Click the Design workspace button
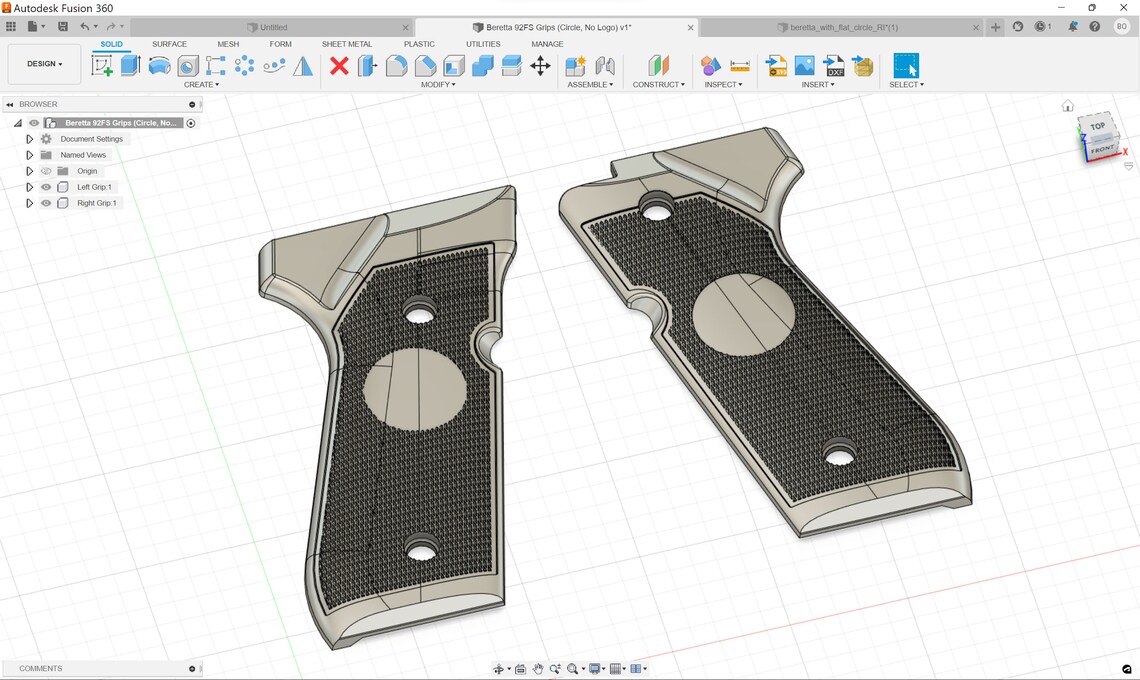 pos(42,63)
